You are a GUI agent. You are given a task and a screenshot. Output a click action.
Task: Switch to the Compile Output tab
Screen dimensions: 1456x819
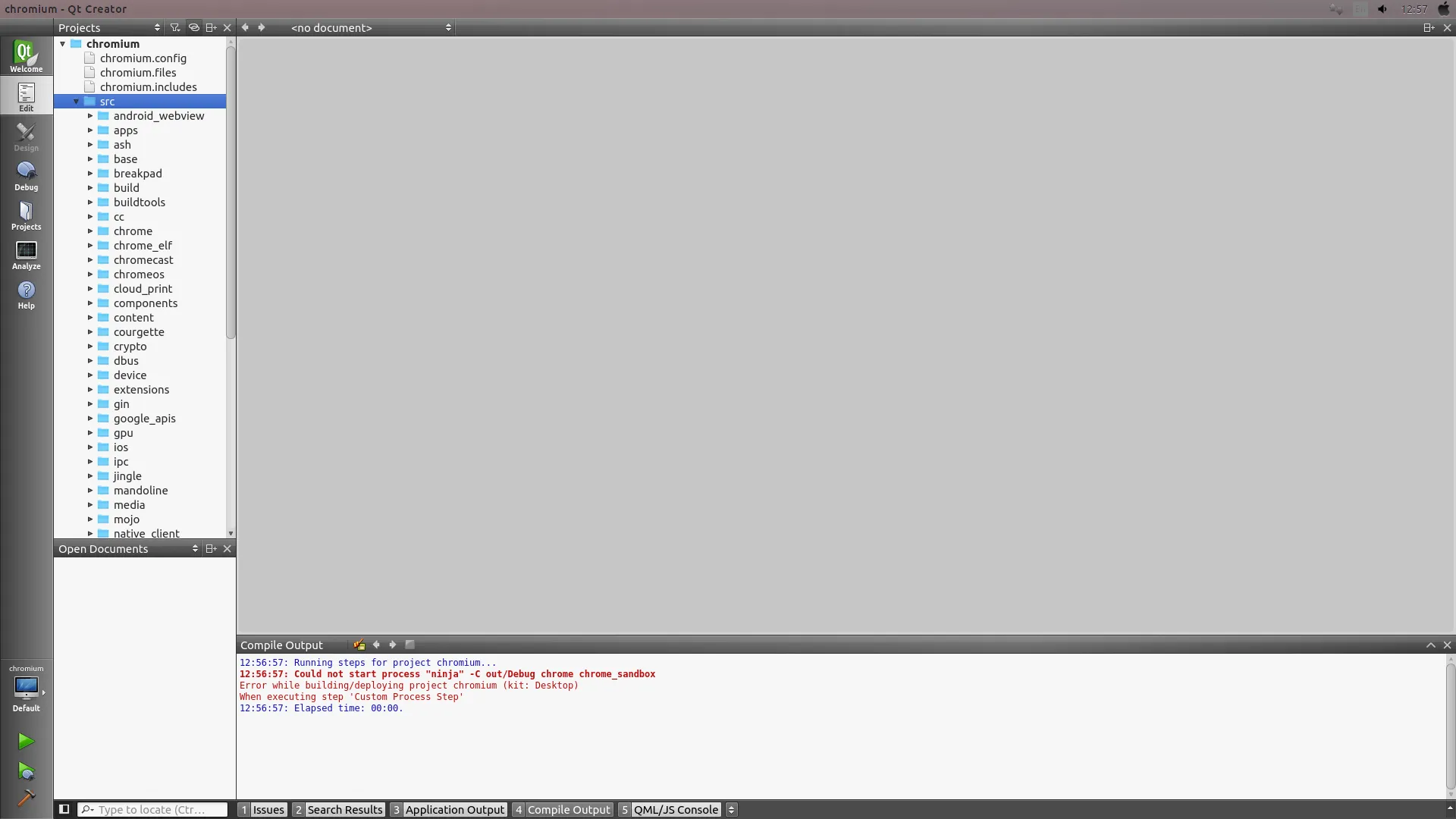click(562, 809)
